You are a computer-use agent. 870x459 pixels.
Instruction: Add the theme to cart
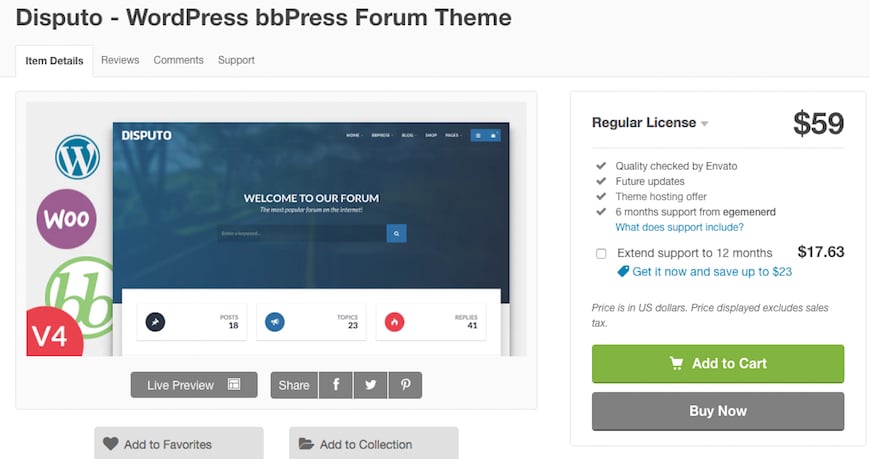tap(718, 364)
